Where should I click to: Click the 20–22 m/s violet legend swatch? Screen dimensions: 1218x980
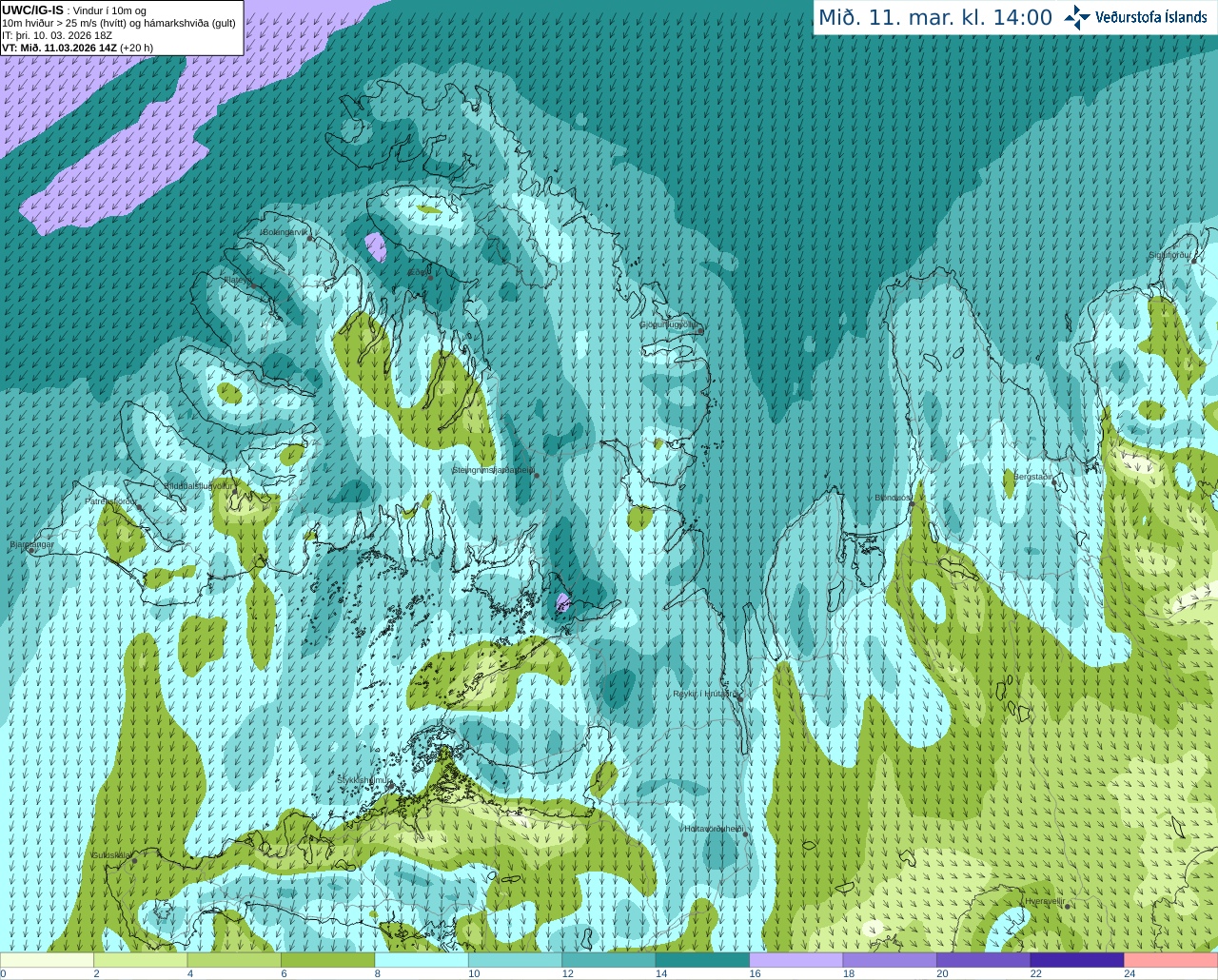[x=984, y=960]
